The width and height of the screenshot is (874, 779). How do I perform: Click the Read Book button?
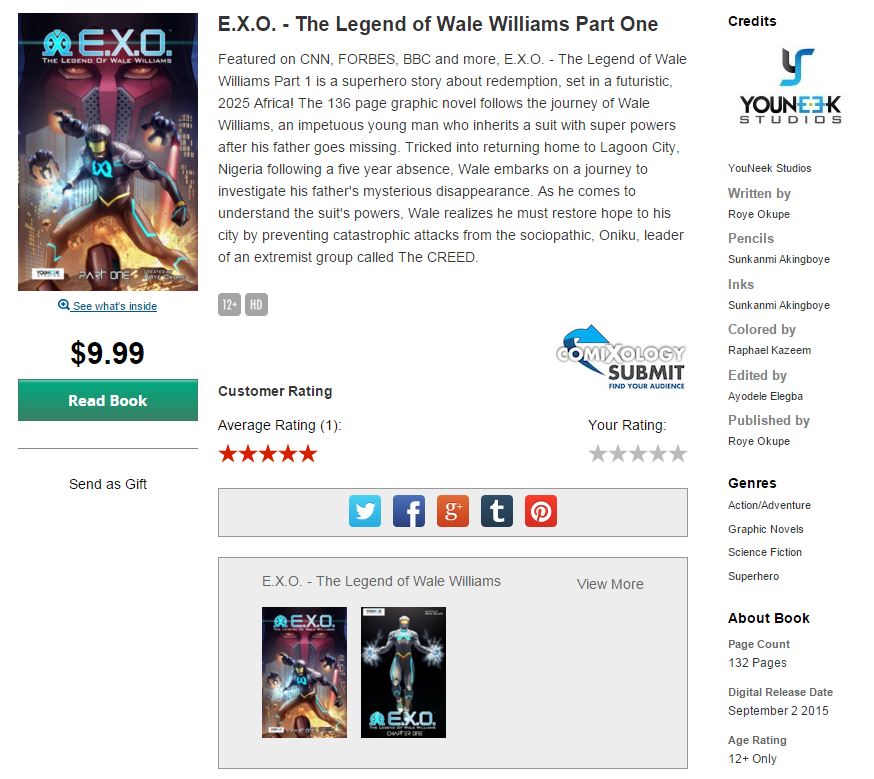tap(108, 400)
